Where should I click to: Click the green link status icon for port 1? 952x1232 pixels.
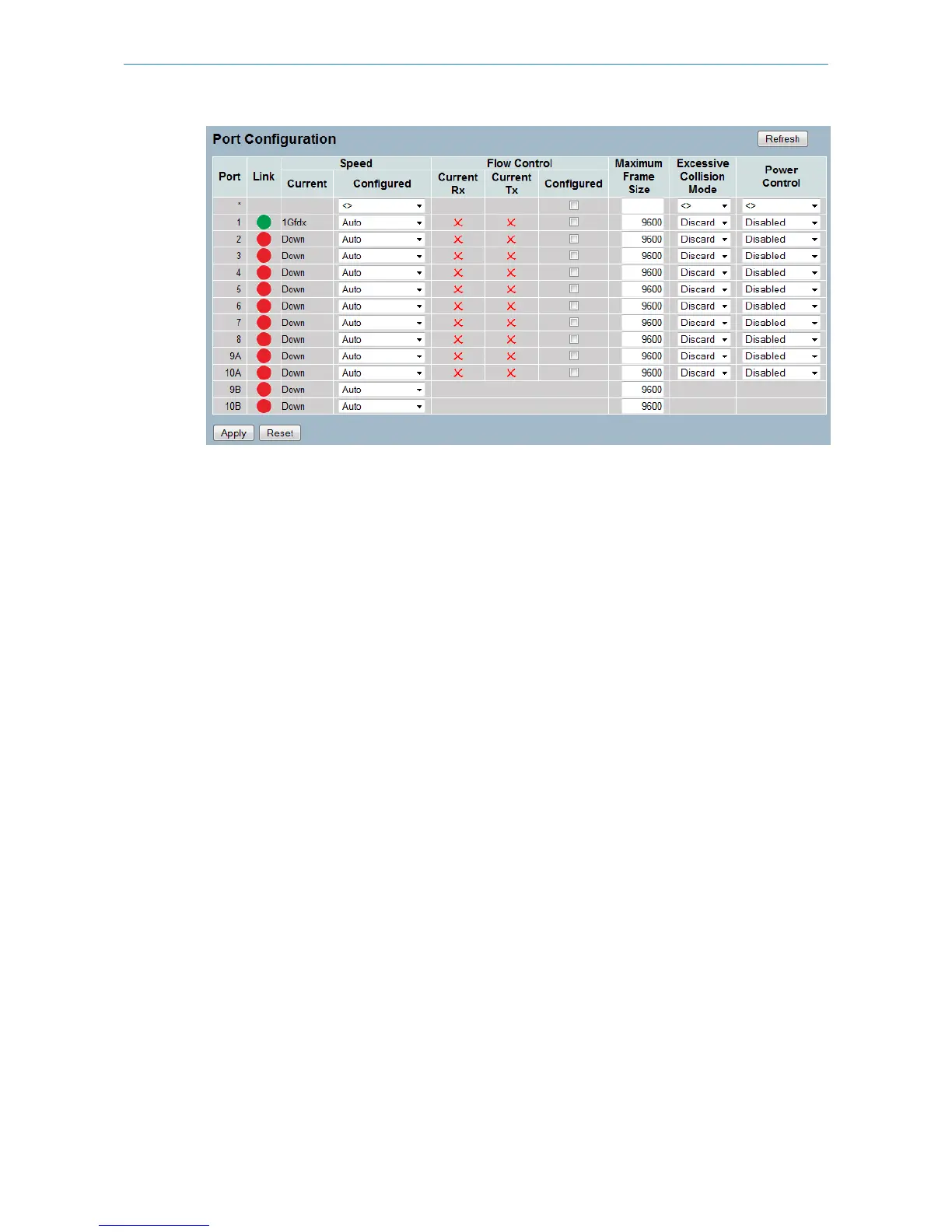264,222
